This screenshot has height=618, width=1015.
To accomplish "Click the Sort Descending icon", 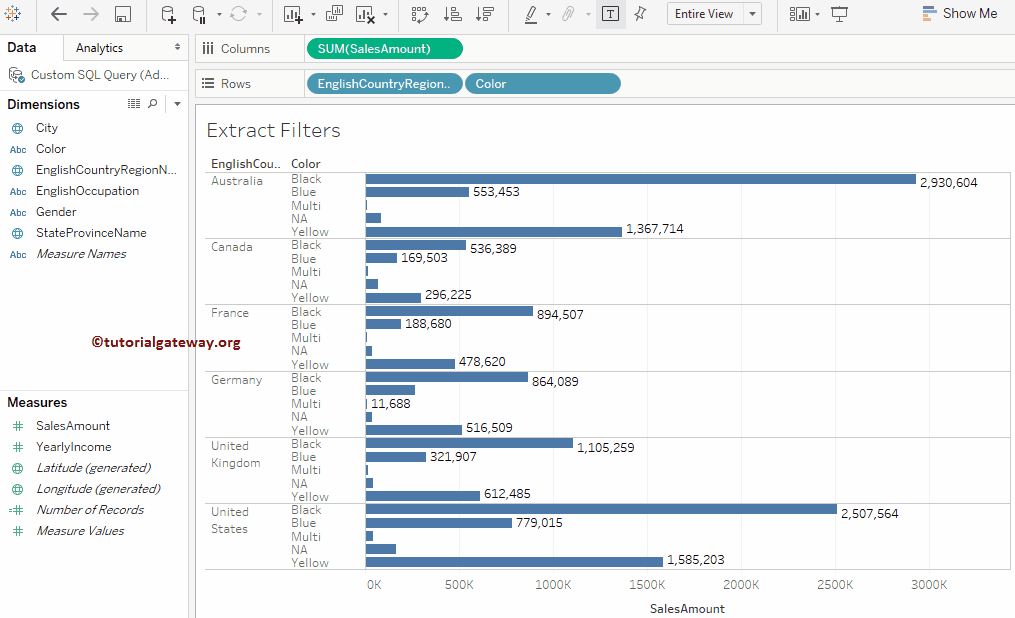I will coord(484,13).
